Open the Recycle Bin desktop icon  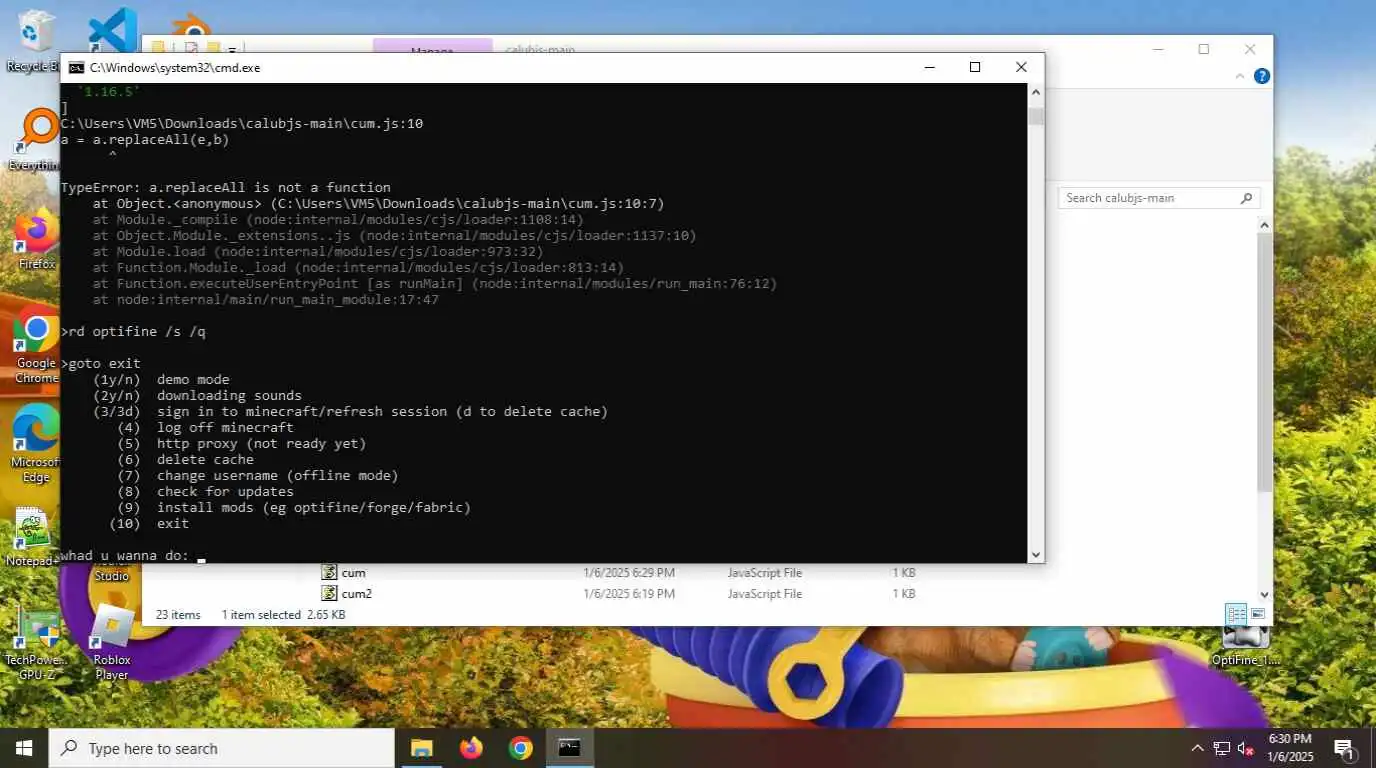[x=34, y=40]
